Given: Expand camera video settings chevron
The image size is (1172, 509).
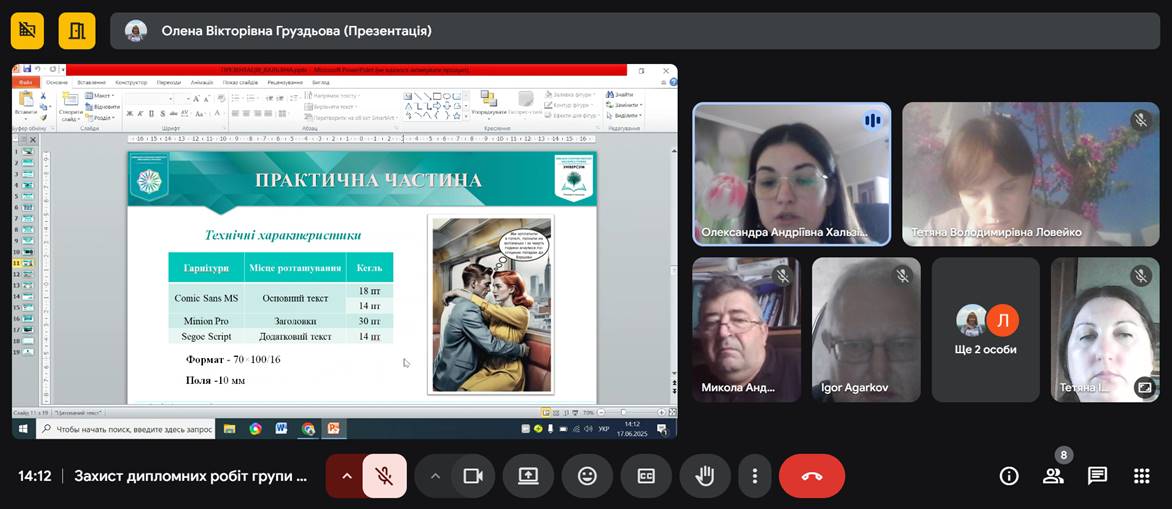Looking at the screenshot, I should (435, 476).
